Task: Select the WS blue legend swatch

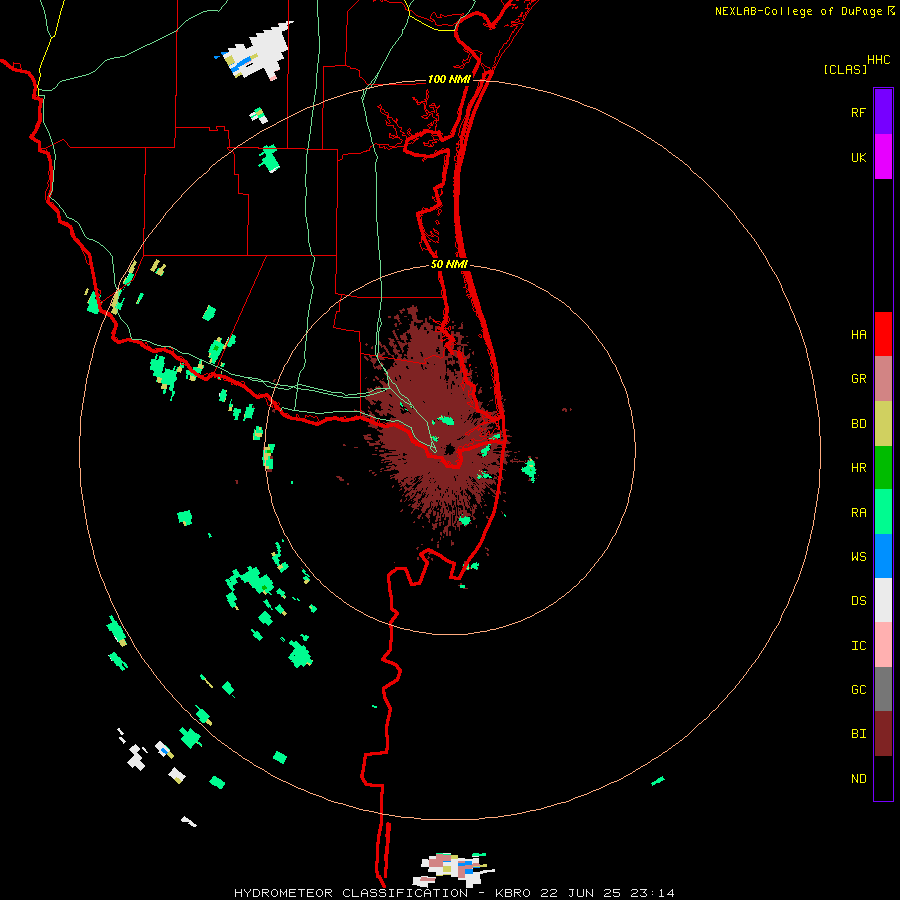Action: pyautogui.click(x=883, y=556)
